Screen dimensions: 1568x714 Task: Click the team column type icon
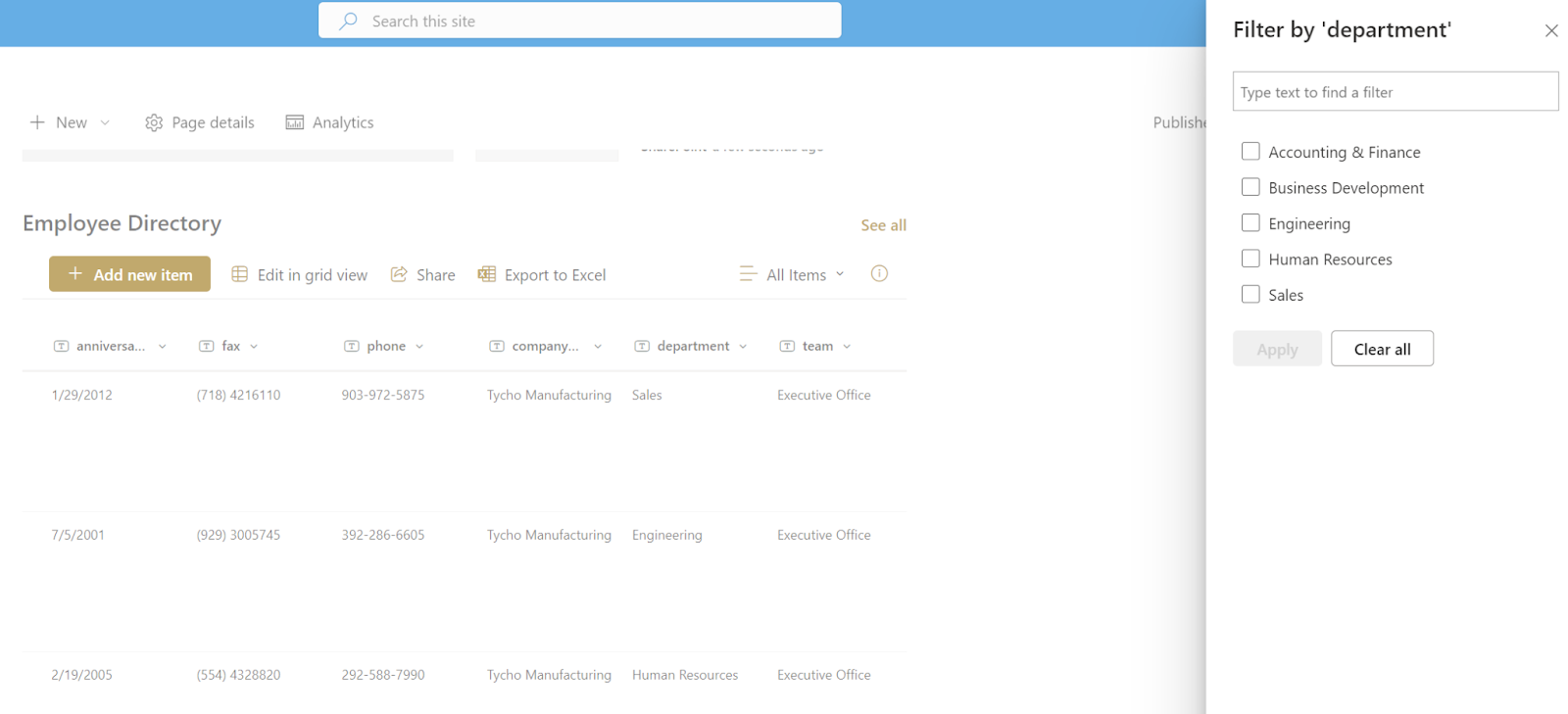point(787,346)
